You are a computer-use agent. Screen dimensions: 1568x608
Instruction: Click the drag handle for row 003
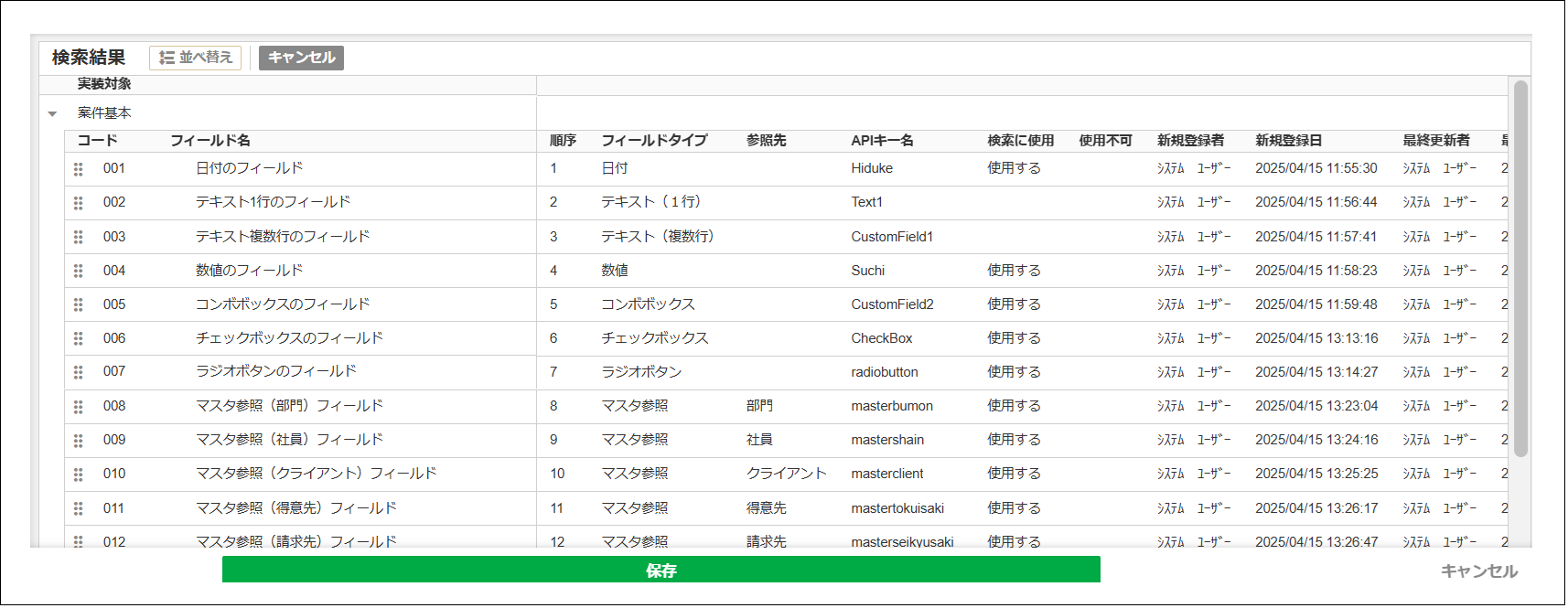(x=79, y=238)
